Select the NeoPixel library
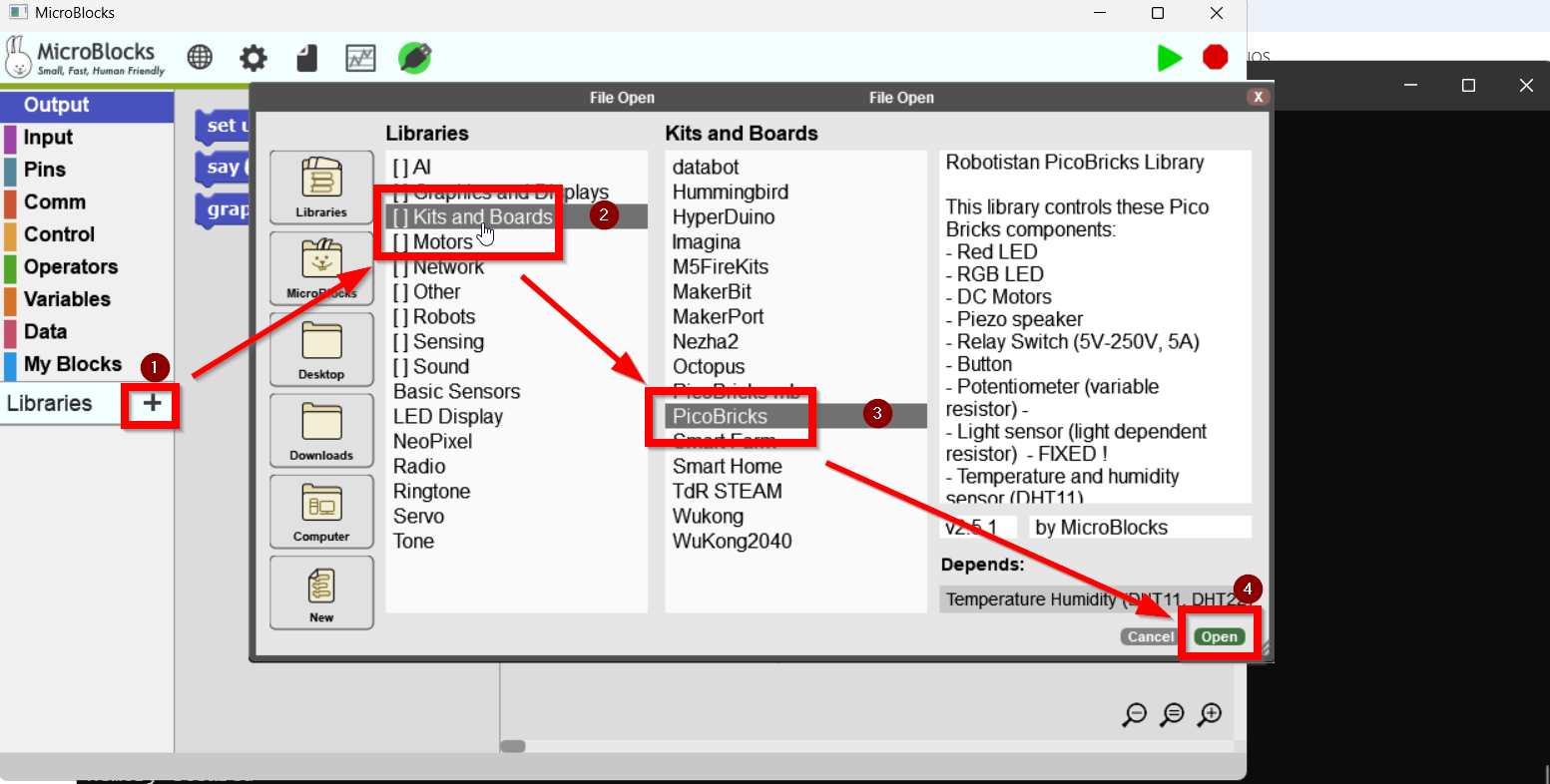 click(x=517, y=442)
